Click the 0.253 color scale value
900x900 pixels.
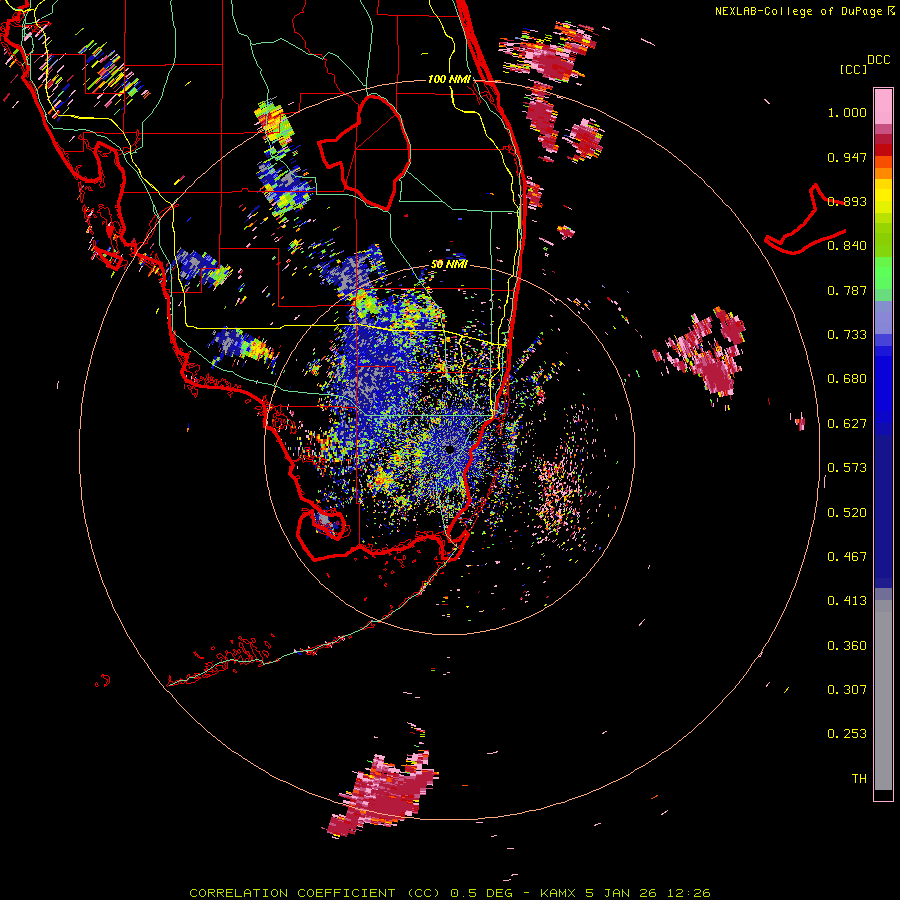click(847, 734)
